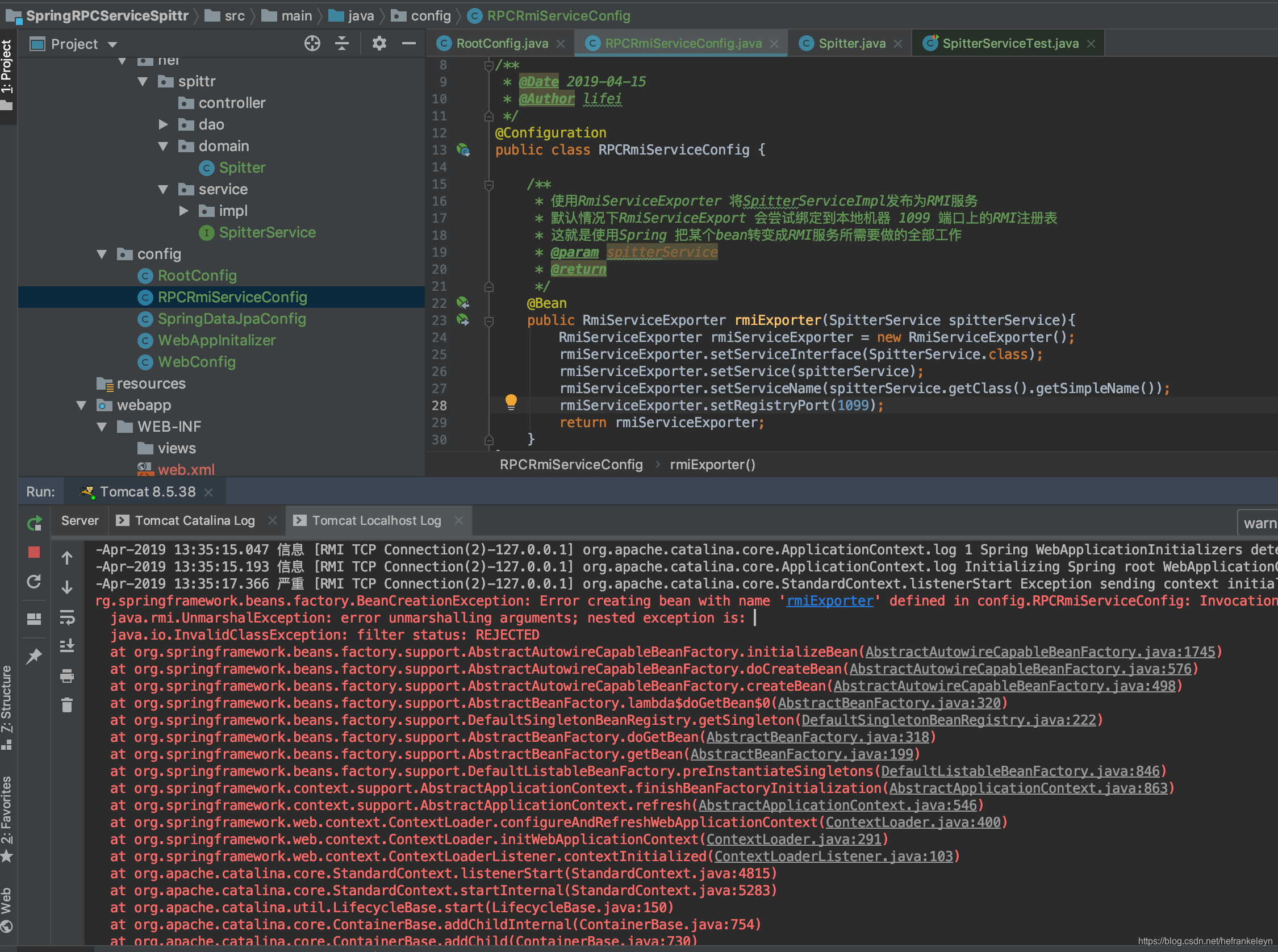Clear console with trash icon
This screenshot has width=1278, height=952.
coord(67,705)
